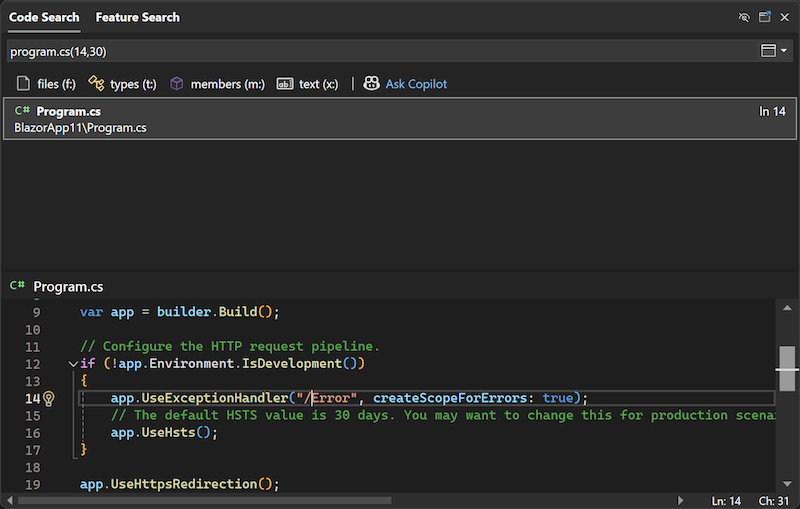The width and height of the screenshot is (800, 509).
Task: Toggle the preview pane eye icon
Action: point(743,17)
